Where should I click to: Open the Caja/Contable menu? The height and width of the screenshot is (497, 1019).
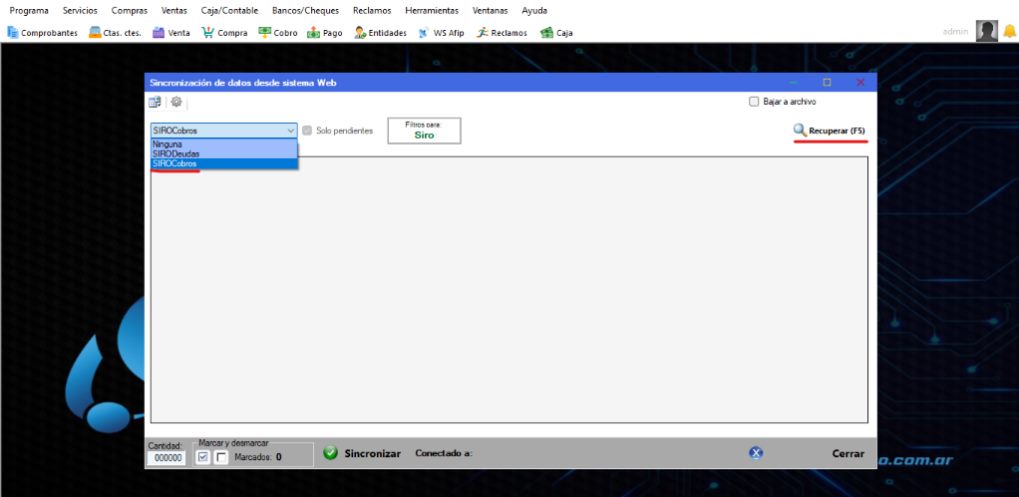point(229,10)
